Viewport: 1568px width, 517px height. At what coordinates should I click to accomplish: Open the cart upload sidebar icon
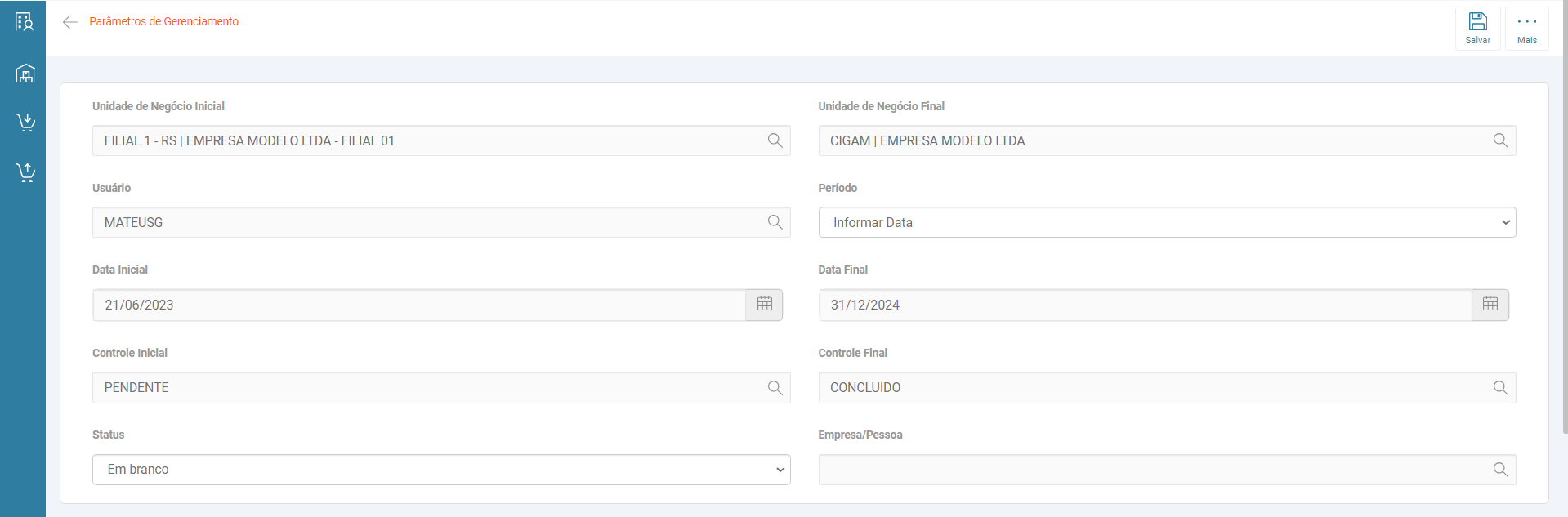(25, 172)
